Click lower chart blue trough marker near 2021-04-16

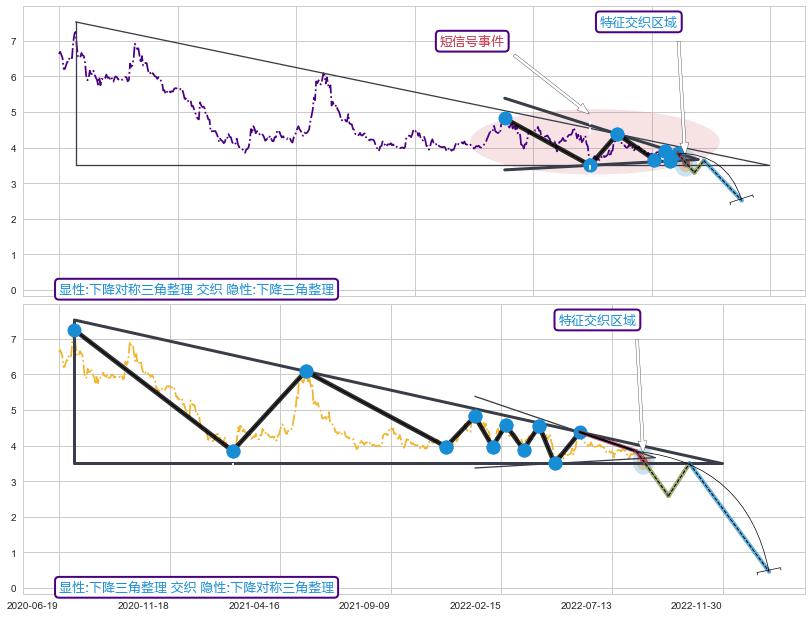click(233, 451)
